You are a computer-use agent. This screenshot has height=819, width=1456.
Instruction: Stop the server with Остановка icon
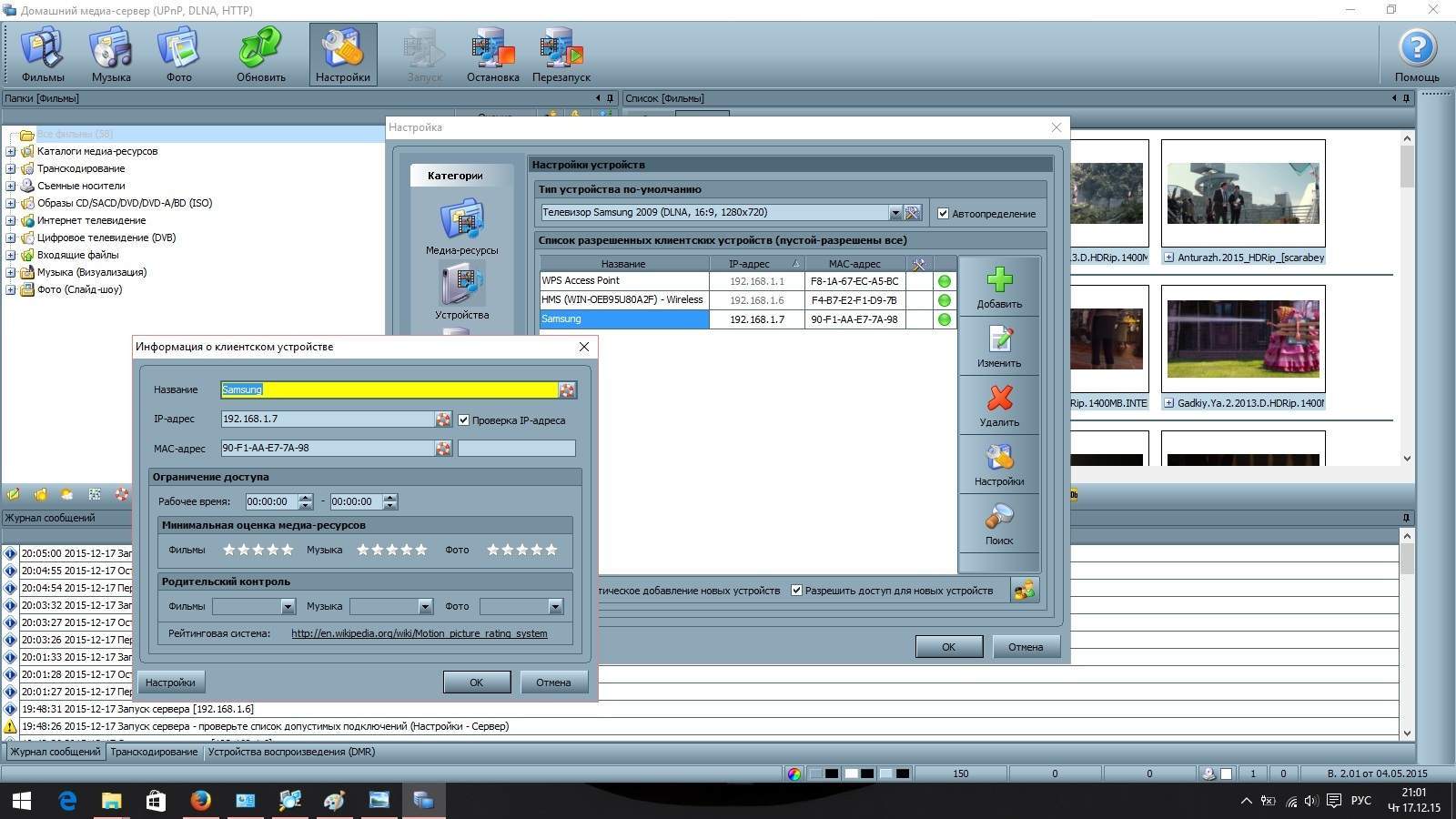pos(492,55)
